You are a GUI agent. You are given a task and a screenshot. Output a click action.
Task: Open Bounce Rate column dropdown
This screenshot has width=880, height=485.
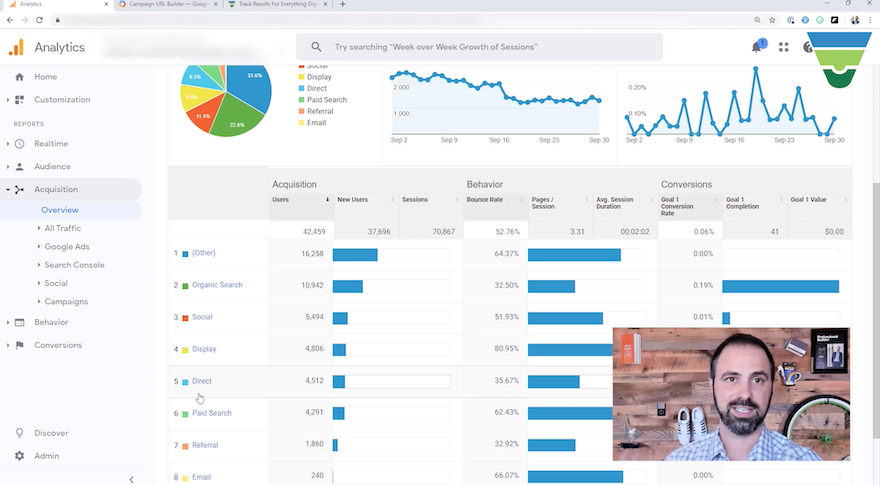521,200
